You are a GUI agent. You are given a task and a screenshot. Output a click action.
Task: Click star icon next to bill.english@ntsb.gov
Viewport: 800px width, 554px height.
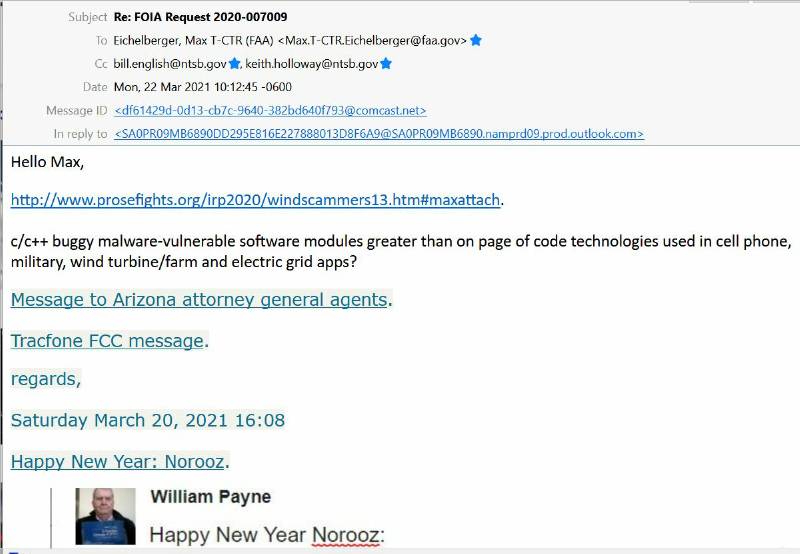tap(234, 64)
